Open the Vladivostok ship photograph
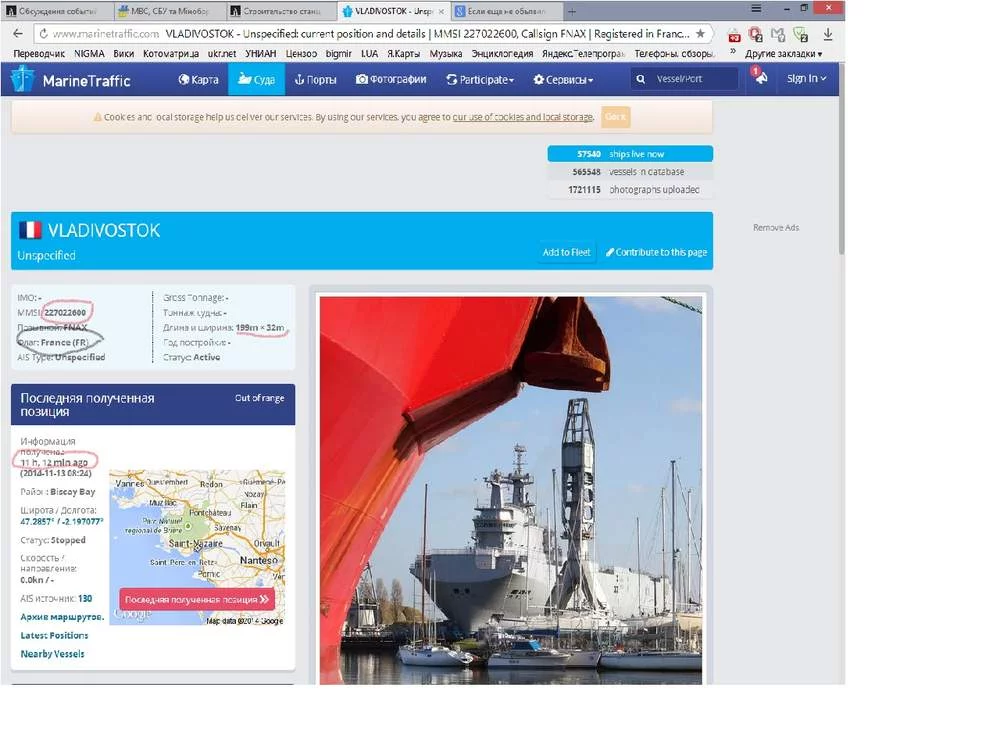The width and height of the screenshot is (1000, 752). click(x=511, y=490)
